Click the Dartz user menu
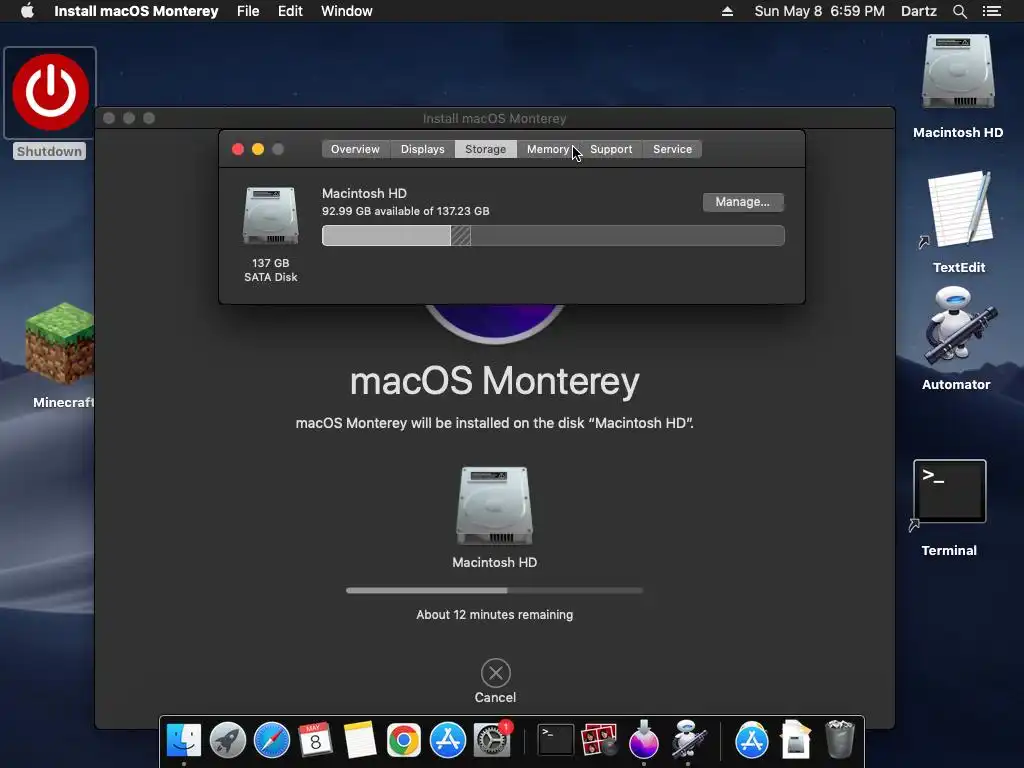Viewport: 1024px width, 768px height. tap(919, 11)
